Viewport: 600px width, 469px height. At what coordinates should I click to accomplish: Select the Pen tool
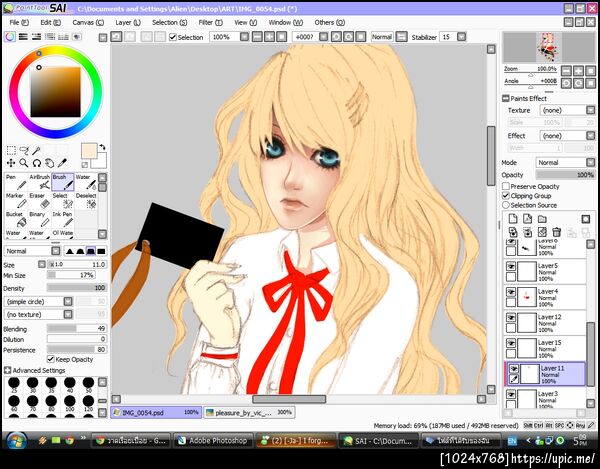tap(16, 182)
